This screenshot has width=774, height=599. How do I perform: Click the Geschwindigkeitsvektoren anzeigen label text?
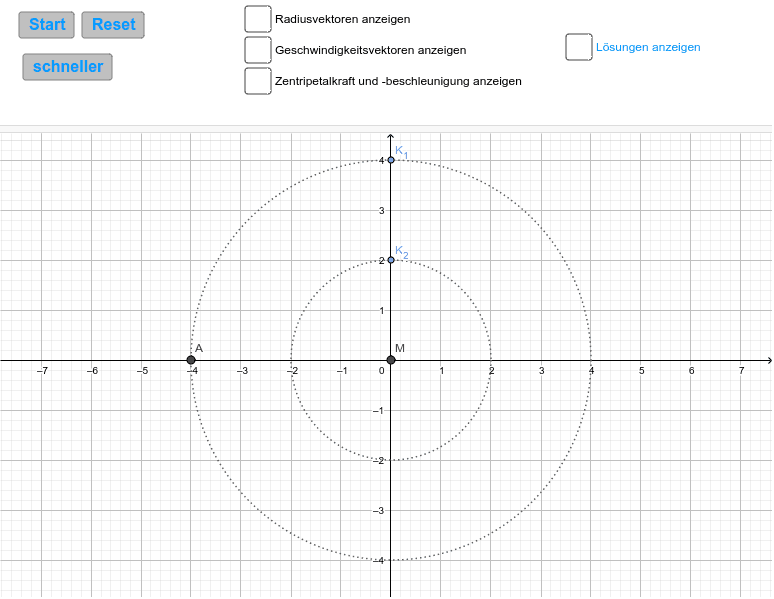pyautogui.click(x=371, y=50)
